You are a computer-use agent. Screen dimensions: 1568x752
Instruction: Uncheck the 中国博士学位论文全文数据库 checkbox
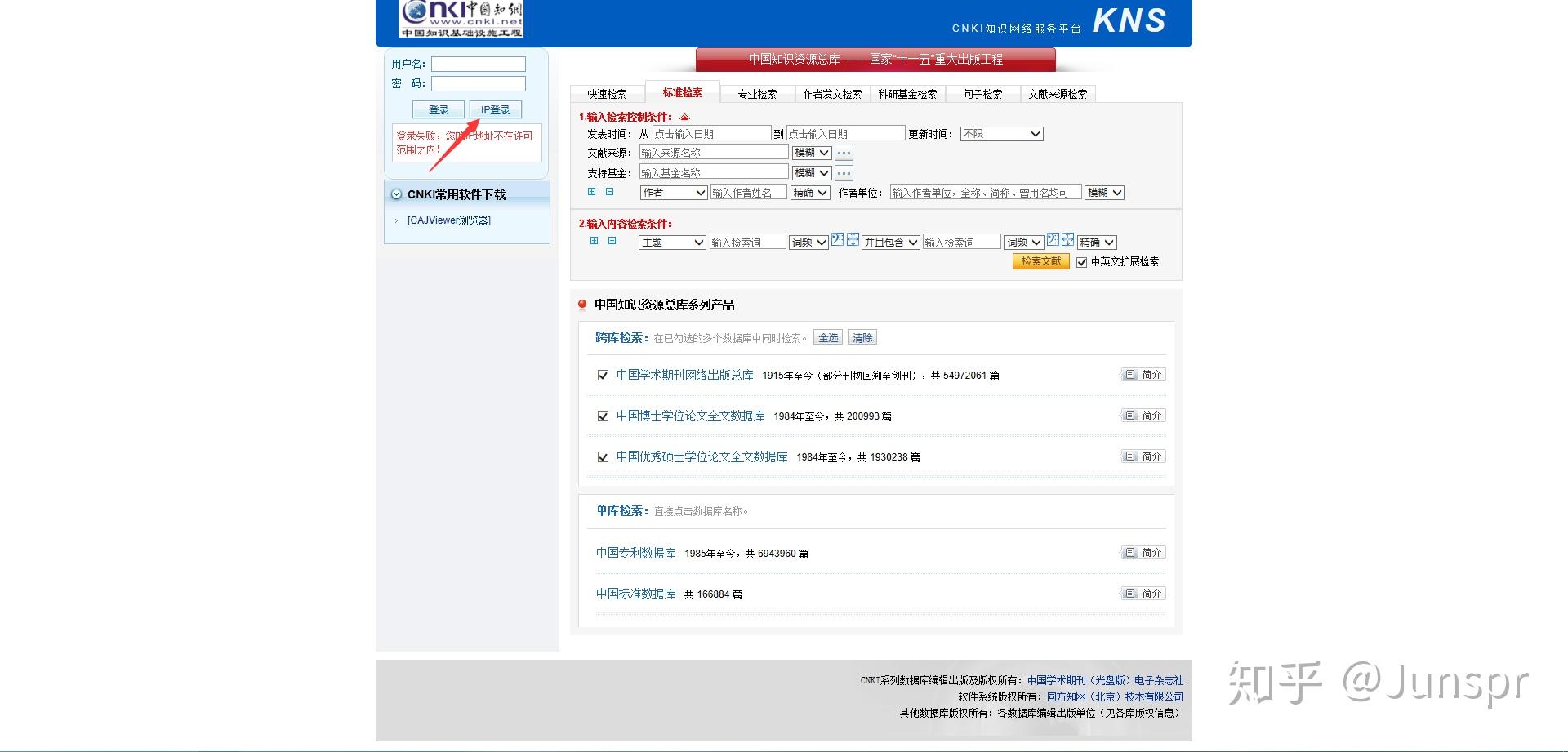click(x=603, y=416)
